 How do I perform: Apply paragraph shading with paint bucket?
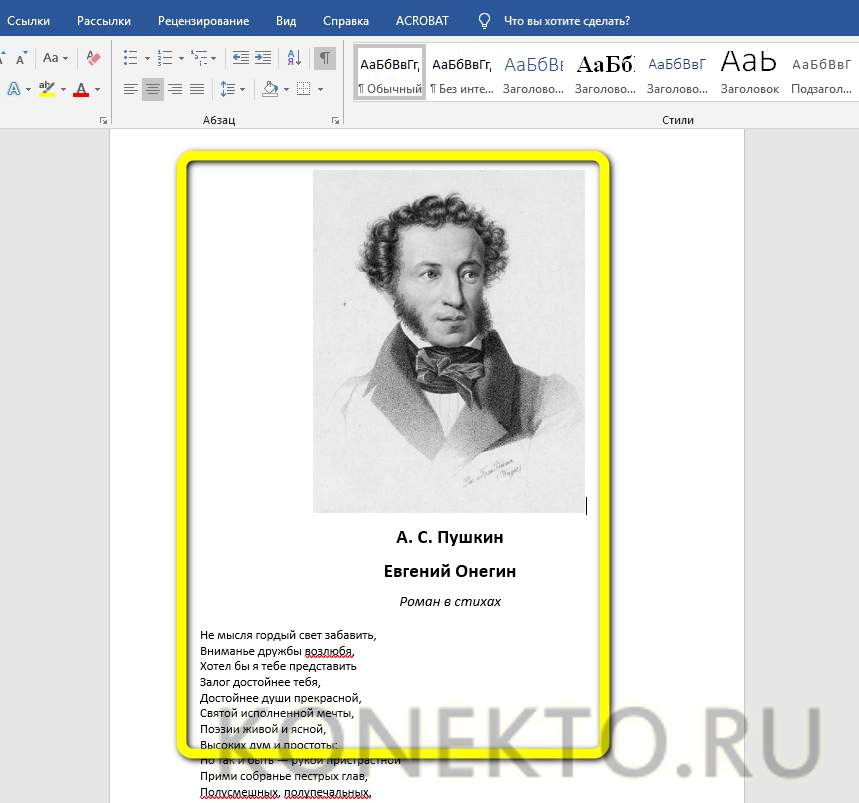click(270, 89)
